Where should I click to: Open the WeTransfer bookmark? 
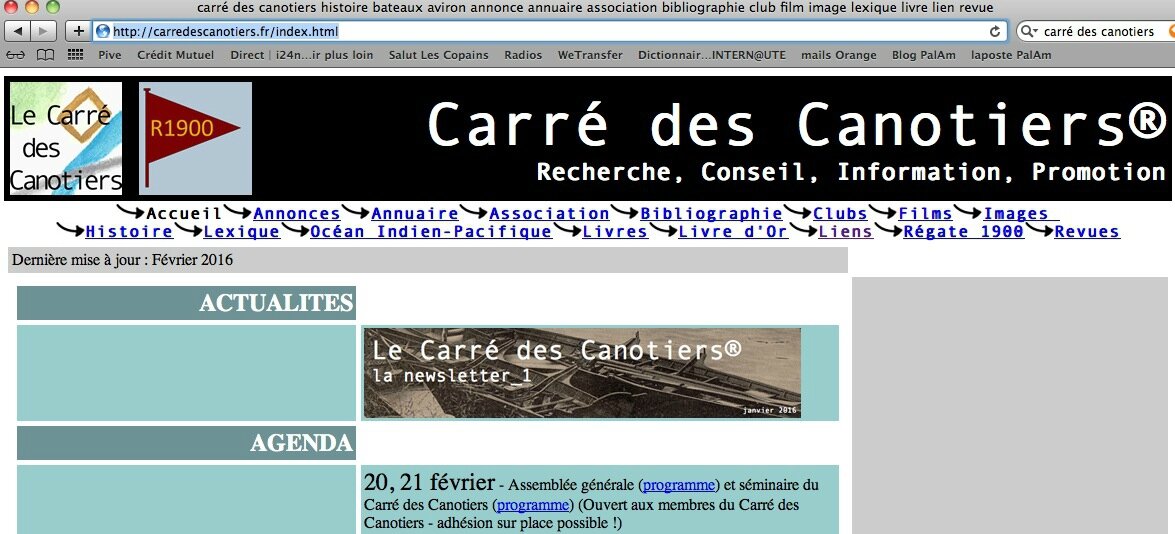click(590, 55)
